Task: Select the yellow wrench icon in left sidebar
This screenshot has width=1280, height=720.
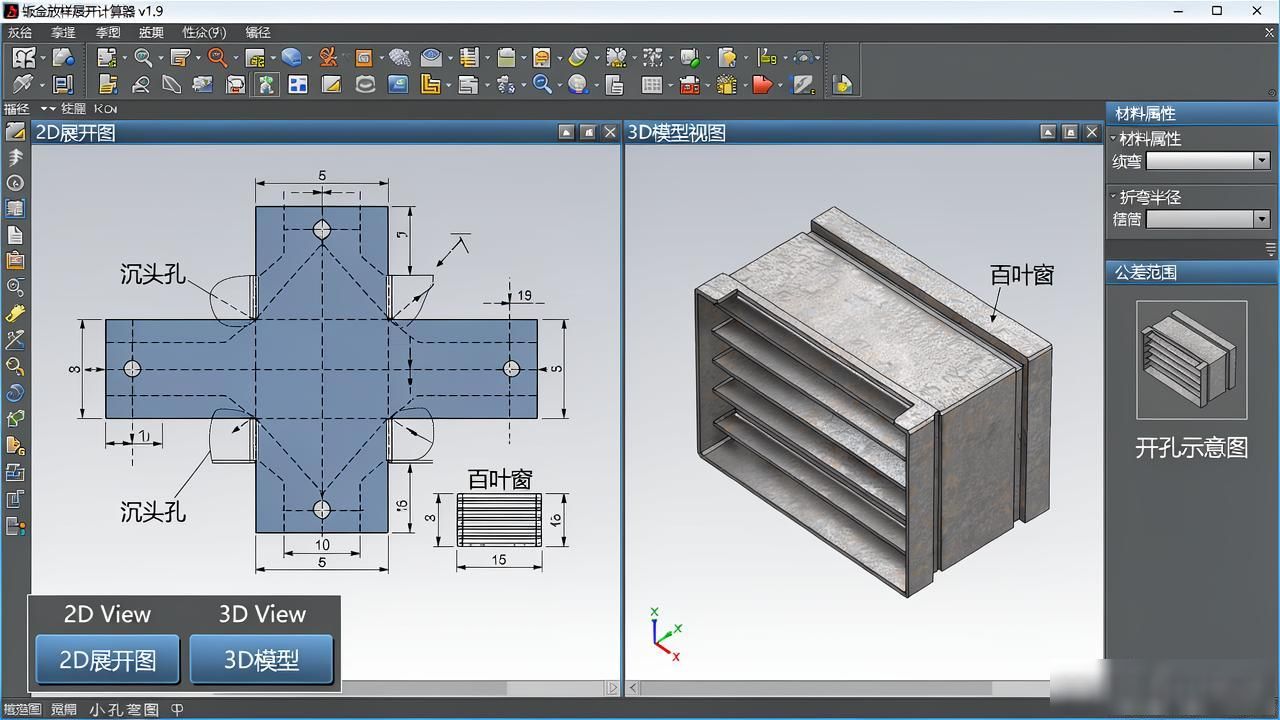Action: (15, 314)
